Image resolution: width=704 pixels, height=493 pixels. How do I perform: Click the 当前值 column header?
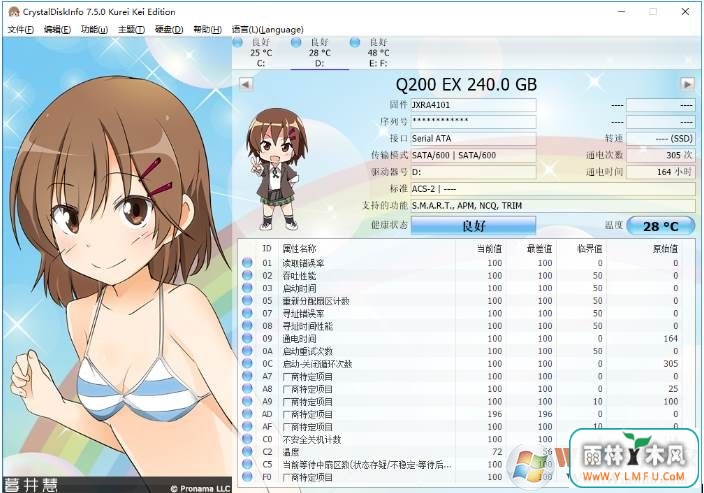[480, 248]
